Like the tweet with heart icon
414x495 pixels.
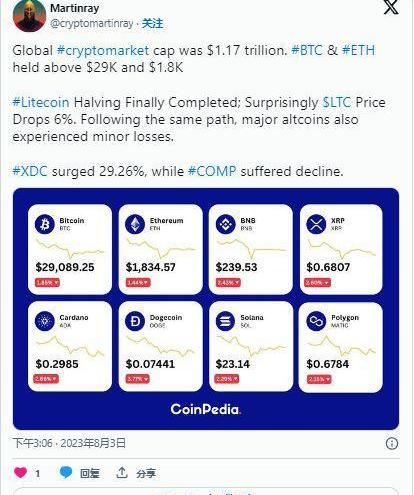coord(20,472)
